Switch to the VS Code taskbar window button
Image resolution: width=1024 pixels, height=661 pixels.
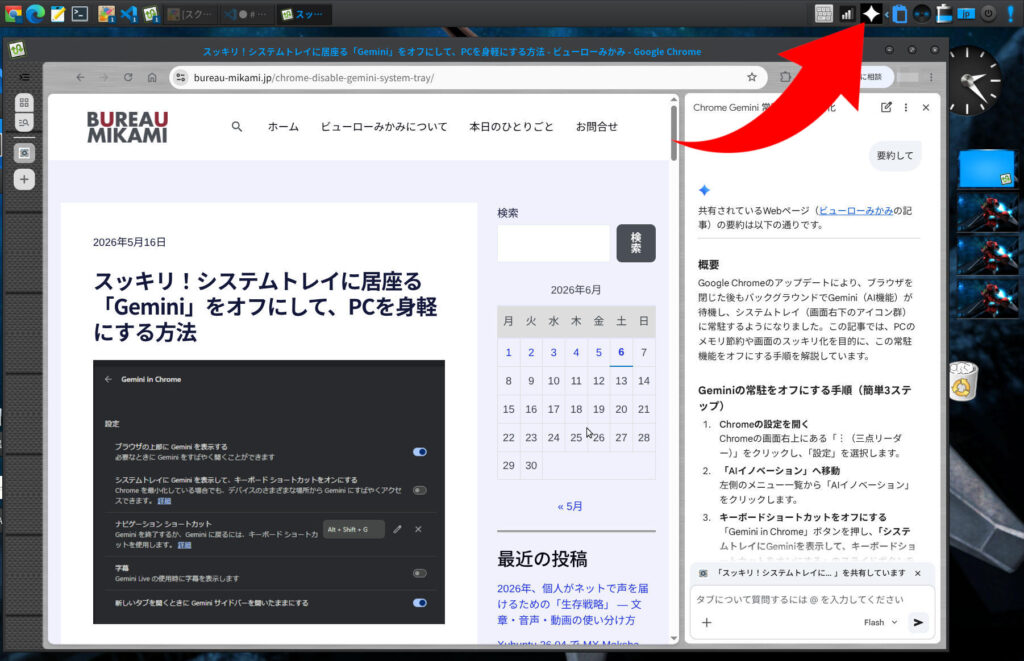click(246, 14)
